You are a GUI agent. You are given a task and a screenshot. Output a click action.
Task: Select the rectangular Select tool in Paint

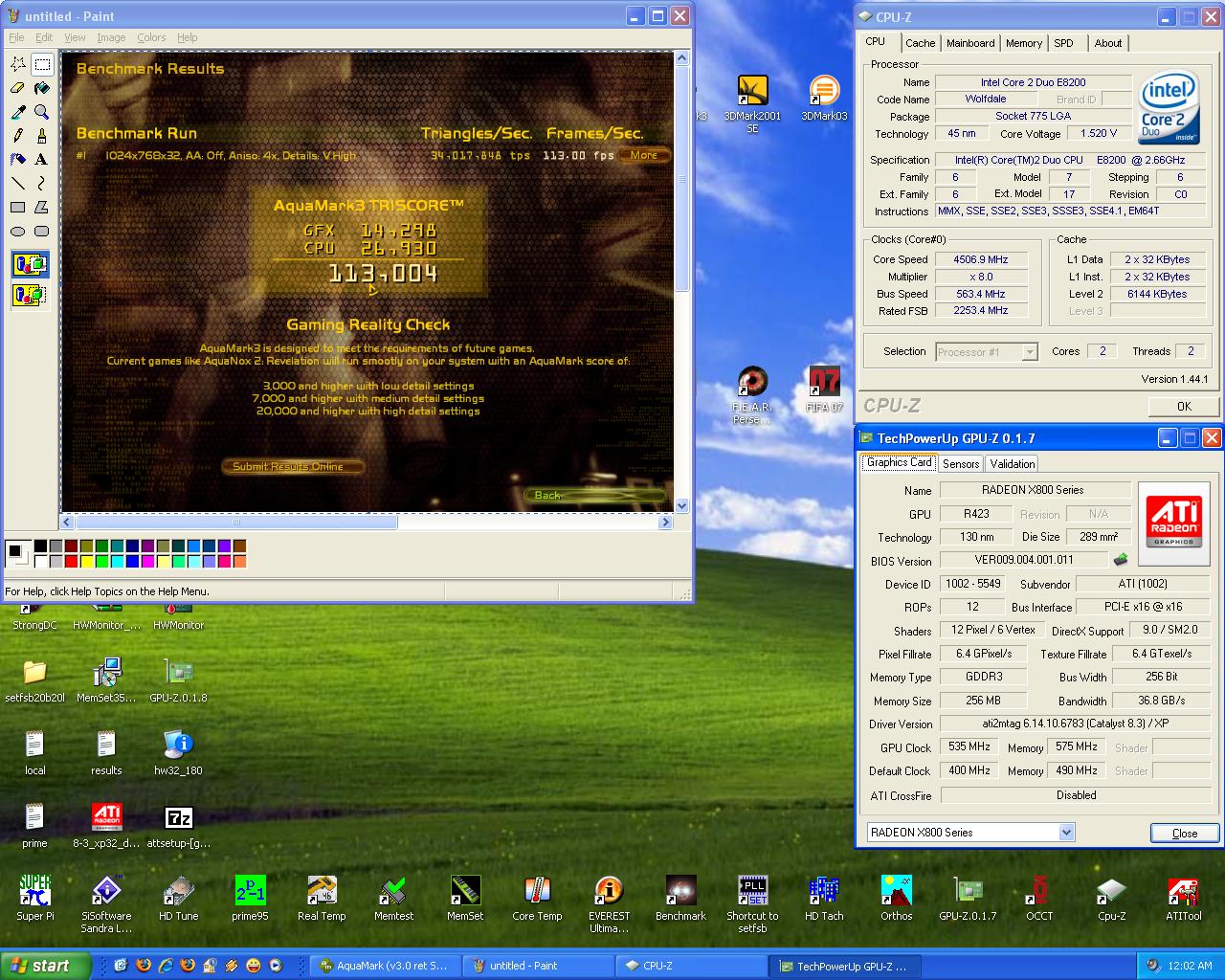[42, 64]
